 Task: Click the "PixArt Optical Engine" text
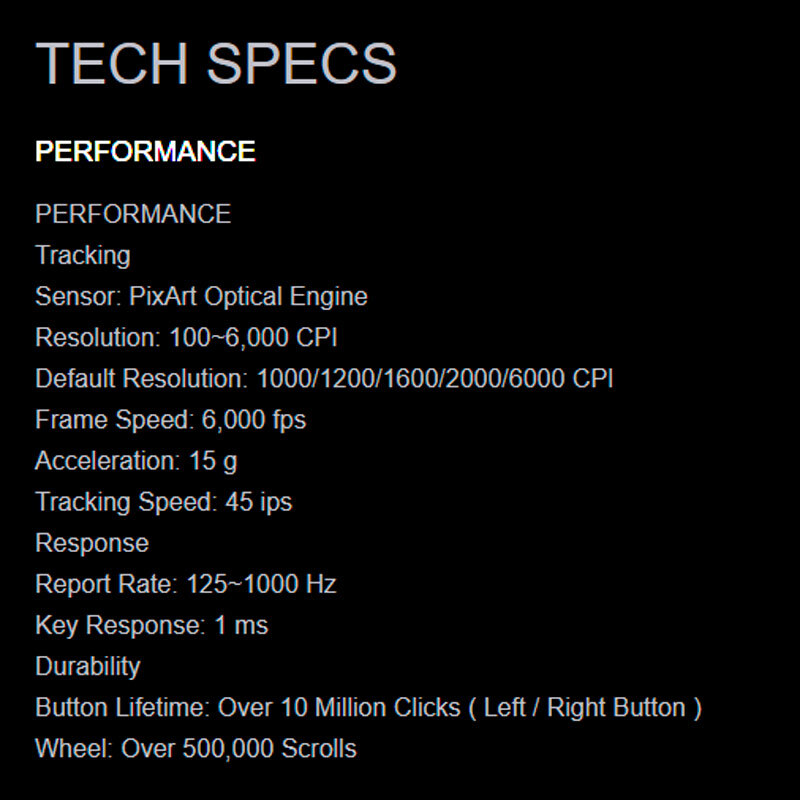pos(248,296)
